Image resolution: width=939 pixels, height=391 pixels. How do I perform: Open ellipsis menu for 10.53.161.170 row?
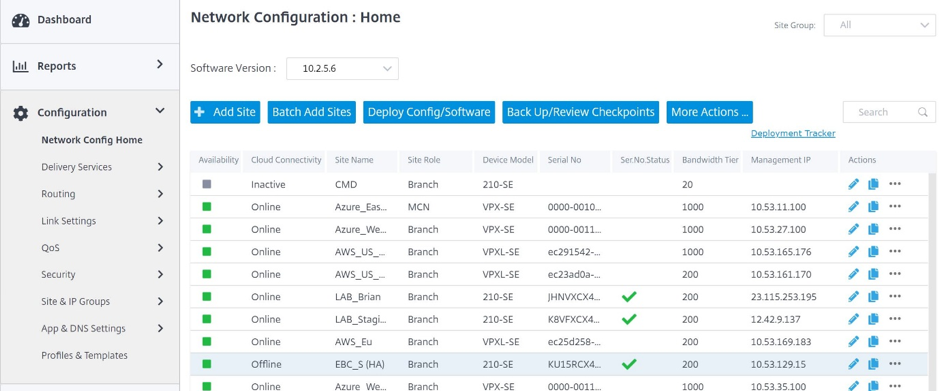(895, 274)
